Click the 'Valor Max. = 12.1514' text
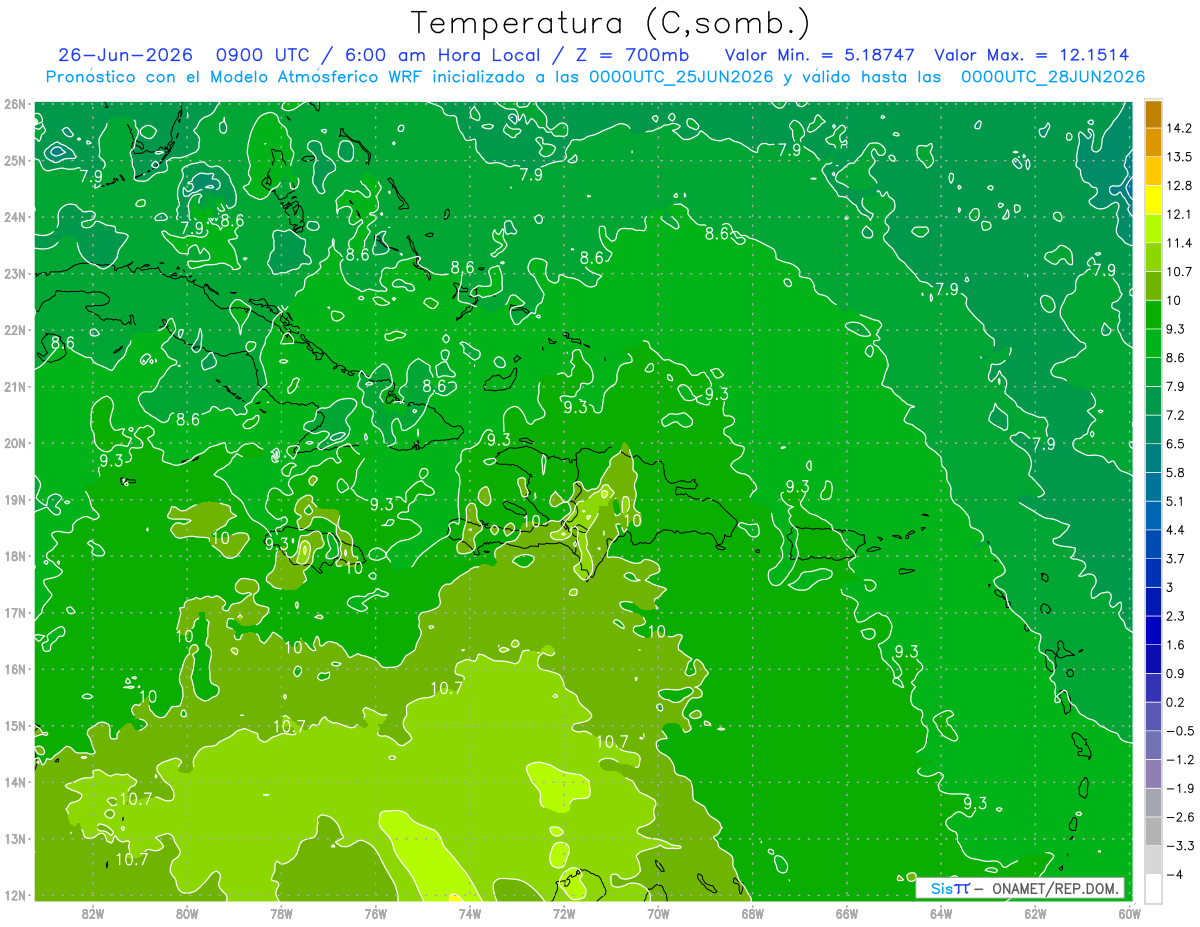The width and height of the screenshot is (1200, 927). [1032, 55]
